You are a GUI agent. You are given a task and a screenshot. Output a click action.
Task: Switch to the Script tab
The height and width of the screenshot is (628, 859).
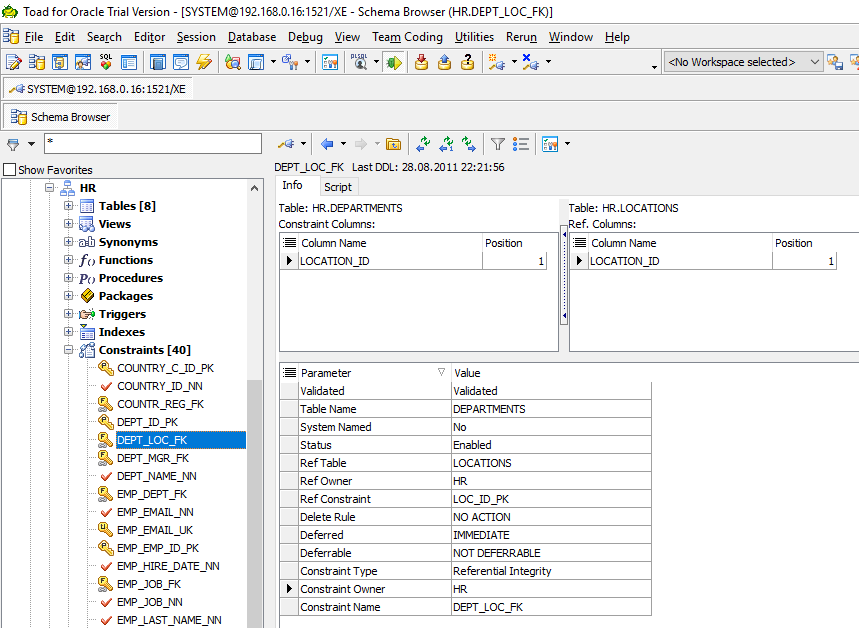coord(338,187)
